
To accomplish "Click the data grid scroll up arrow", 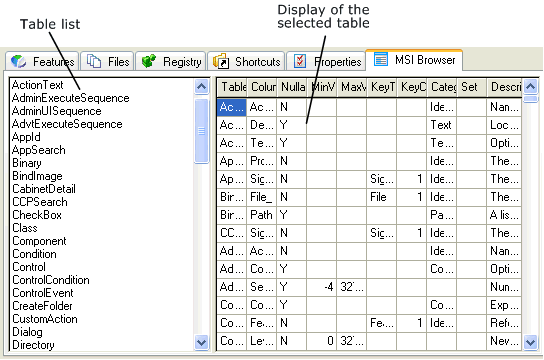I will coord(530,86).
